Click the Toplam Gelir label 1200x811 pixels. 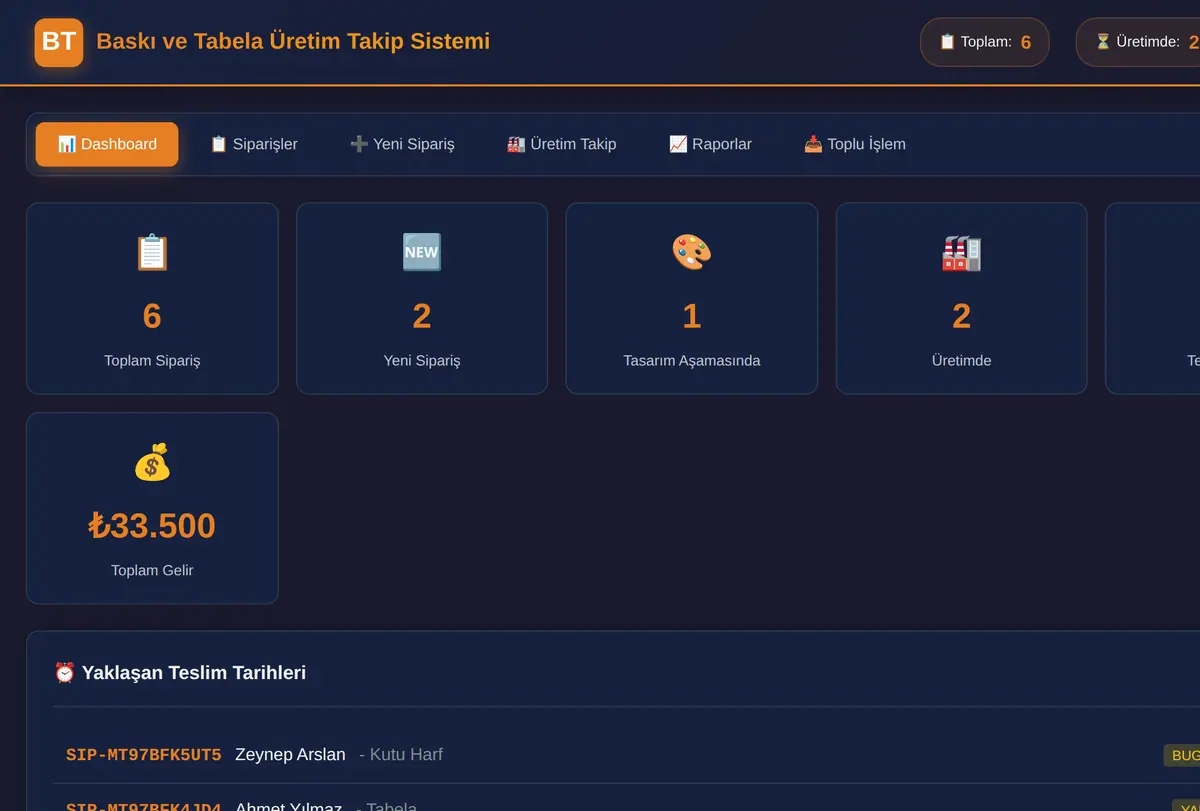152,570
